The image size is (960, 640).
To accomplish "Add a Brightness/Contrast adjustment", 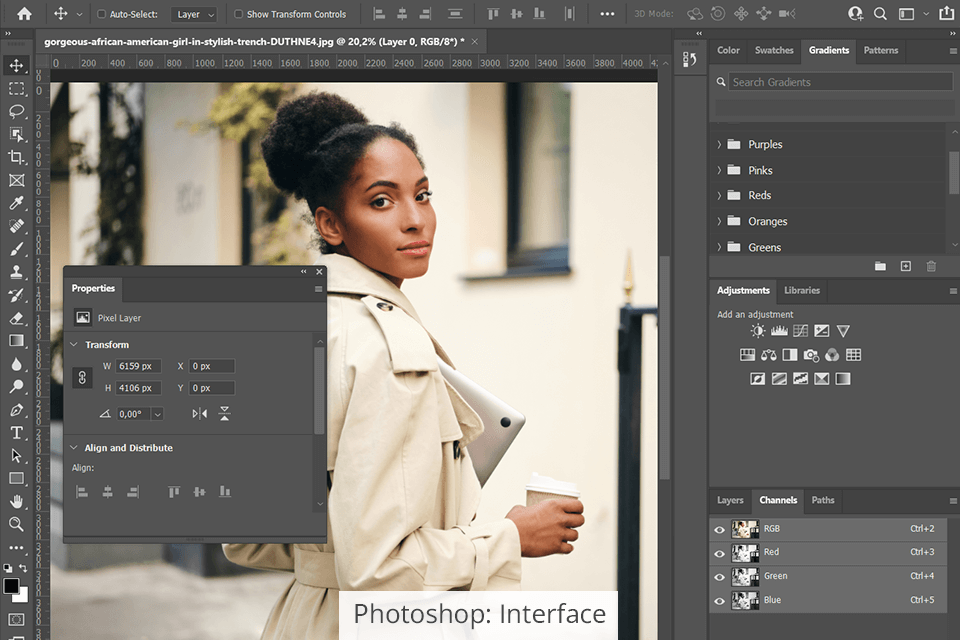I will pos(758,331).
